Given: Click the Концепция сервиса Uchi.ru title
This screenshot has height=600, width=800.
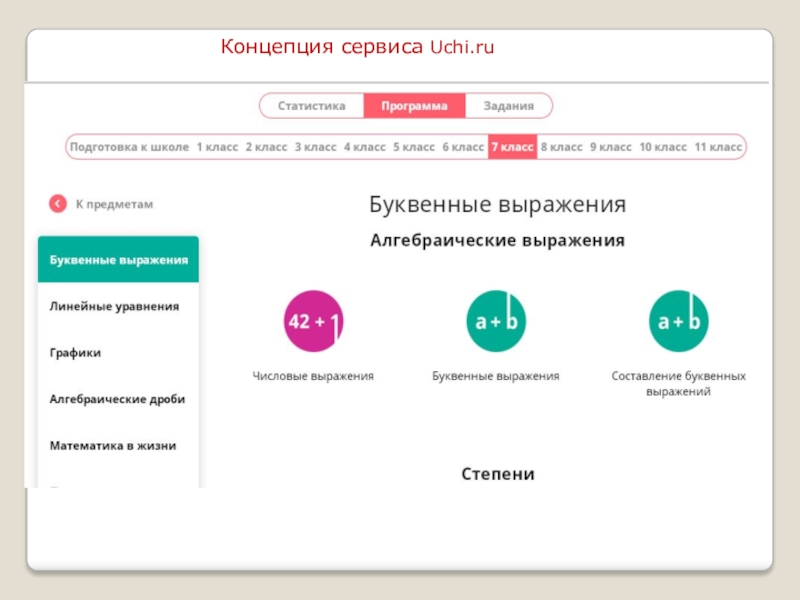Looking at the screenshot, I should [x=357, y=46].
